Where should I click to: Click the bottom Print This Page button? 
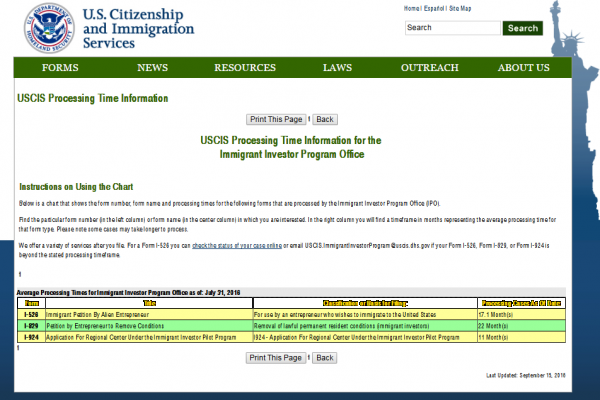coord(276,357)
